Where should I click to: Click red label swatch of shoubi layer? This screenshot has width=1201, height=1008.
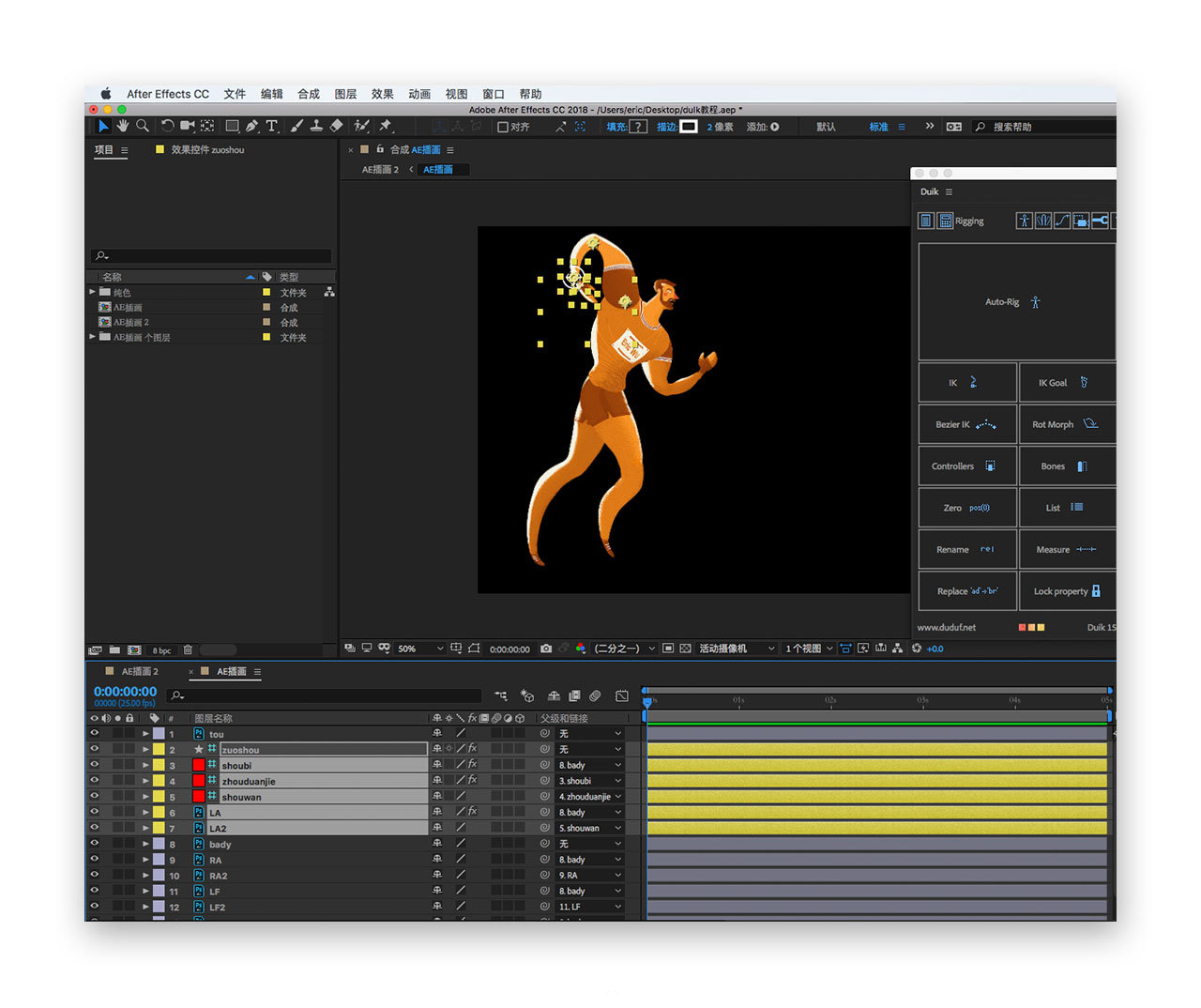coord(199,765)
